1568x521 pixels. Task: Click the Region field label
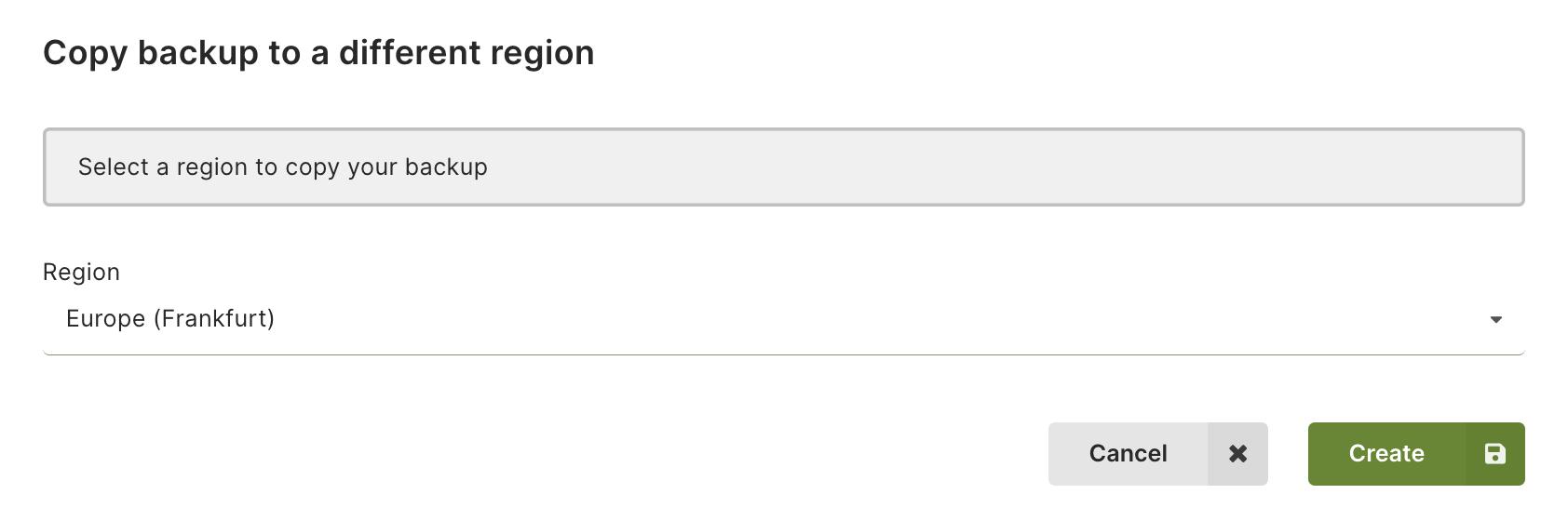[x=81, y=273]
